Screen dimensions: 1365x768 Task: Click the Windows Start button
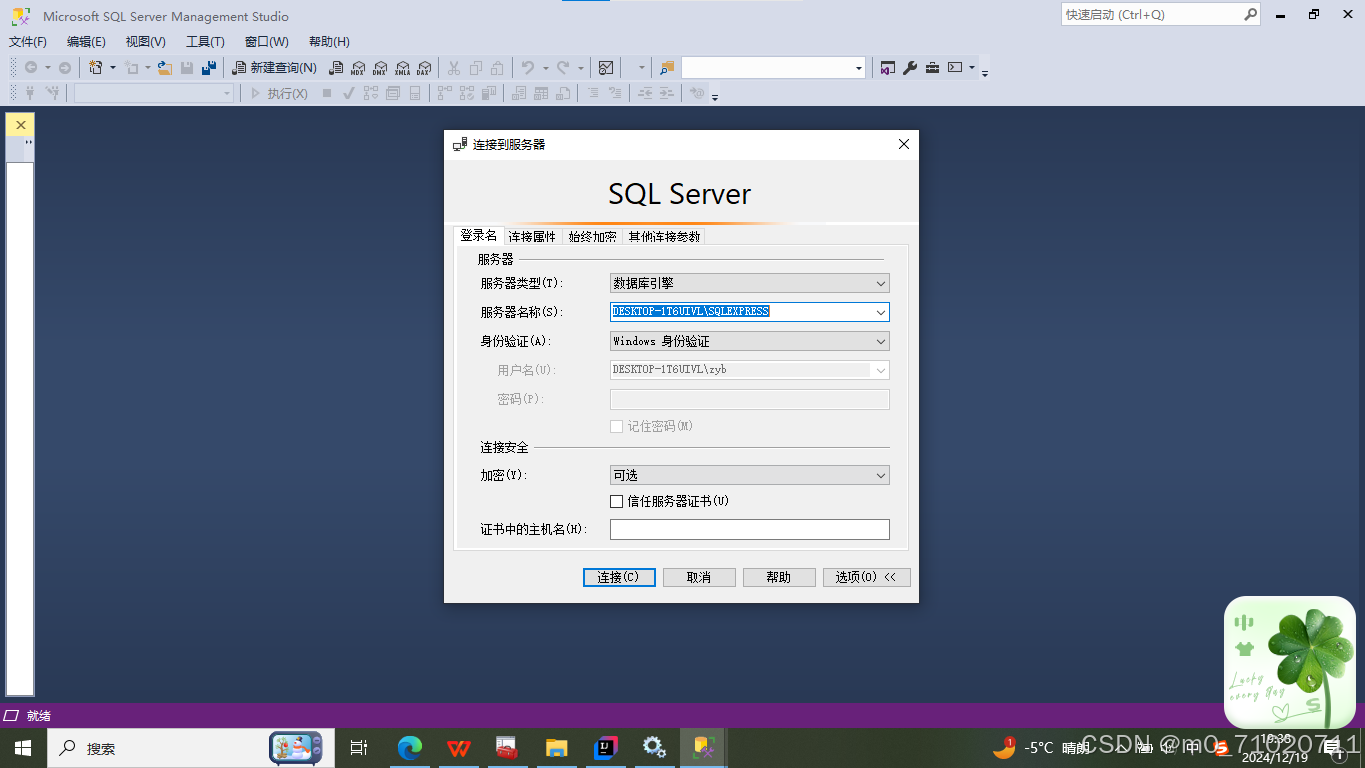click(23, 748)
